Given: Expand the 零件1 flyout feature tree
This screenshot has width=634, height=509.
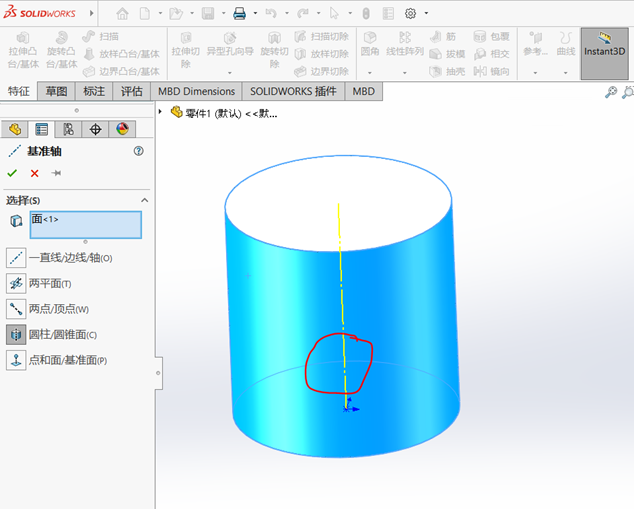Looking at the screenshot, I should point(160,112).
